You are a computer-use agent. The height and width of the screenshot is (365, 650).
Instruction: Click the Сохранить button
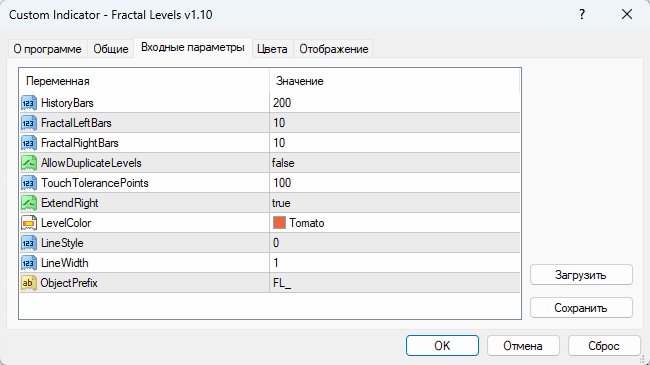click(x=581, y=308)
